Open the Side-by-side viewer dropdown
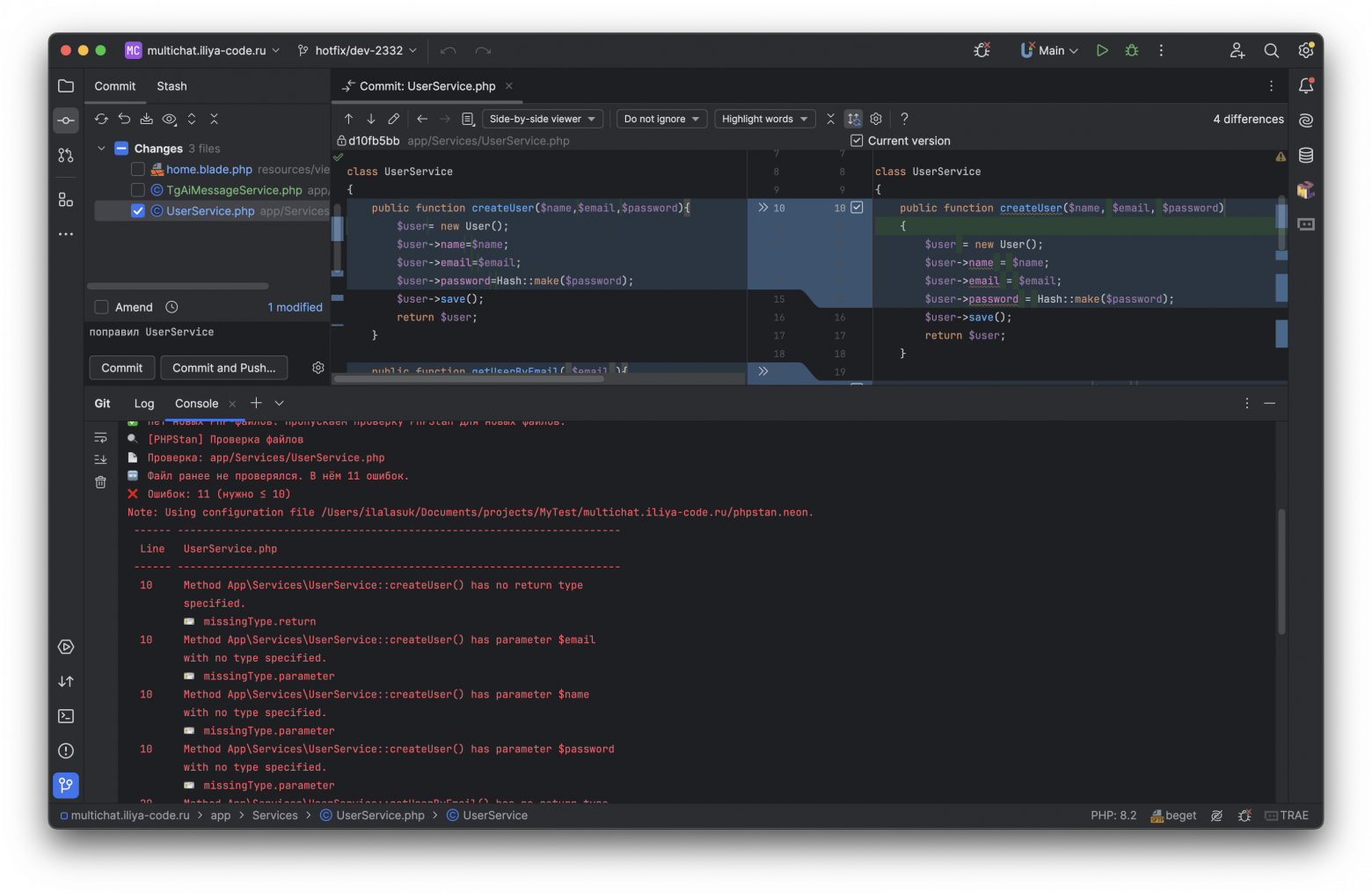1372x893 pixels. click(x=542, y=118)
